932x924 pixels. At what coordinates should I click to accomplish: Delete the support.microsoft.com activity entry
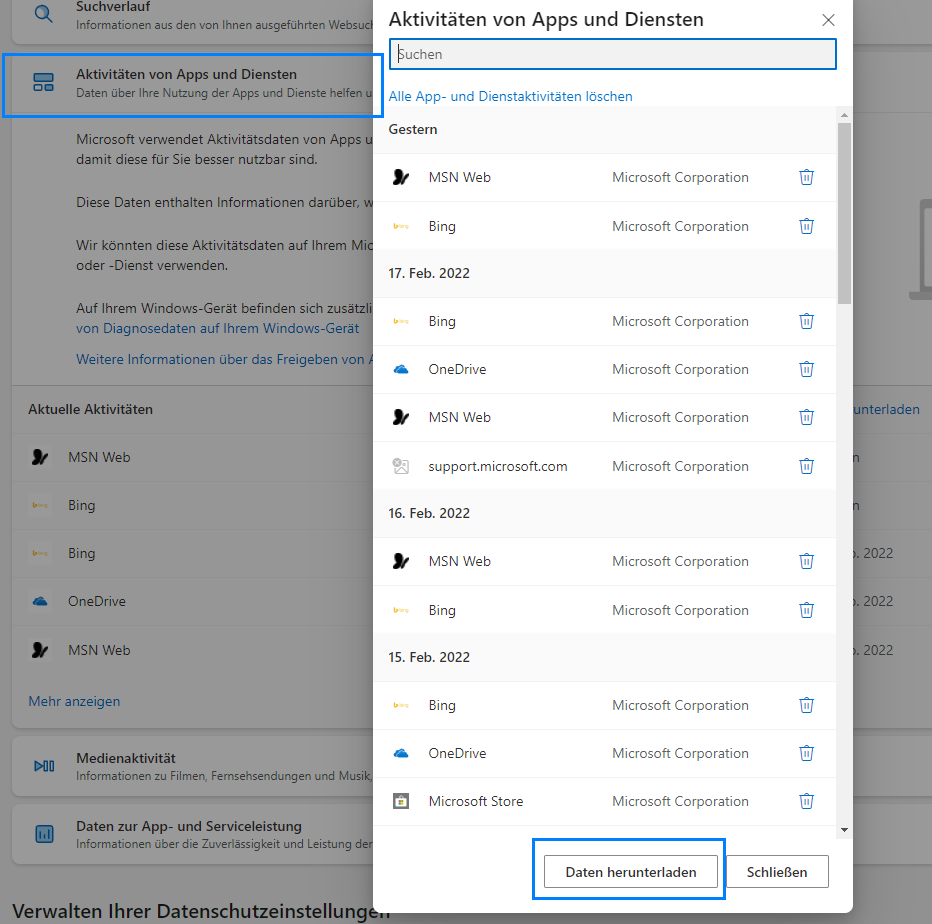point(806,466)
